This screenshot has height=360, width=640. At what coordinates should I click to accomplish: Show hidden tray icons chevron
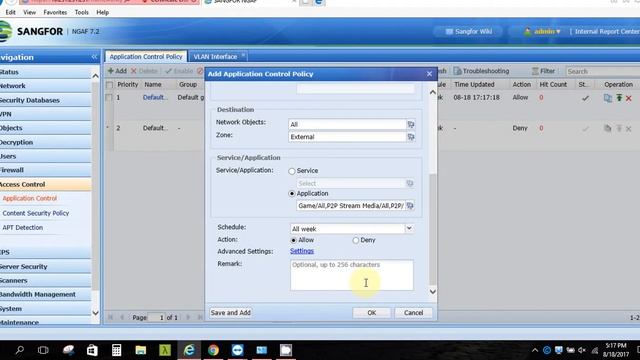535,350
